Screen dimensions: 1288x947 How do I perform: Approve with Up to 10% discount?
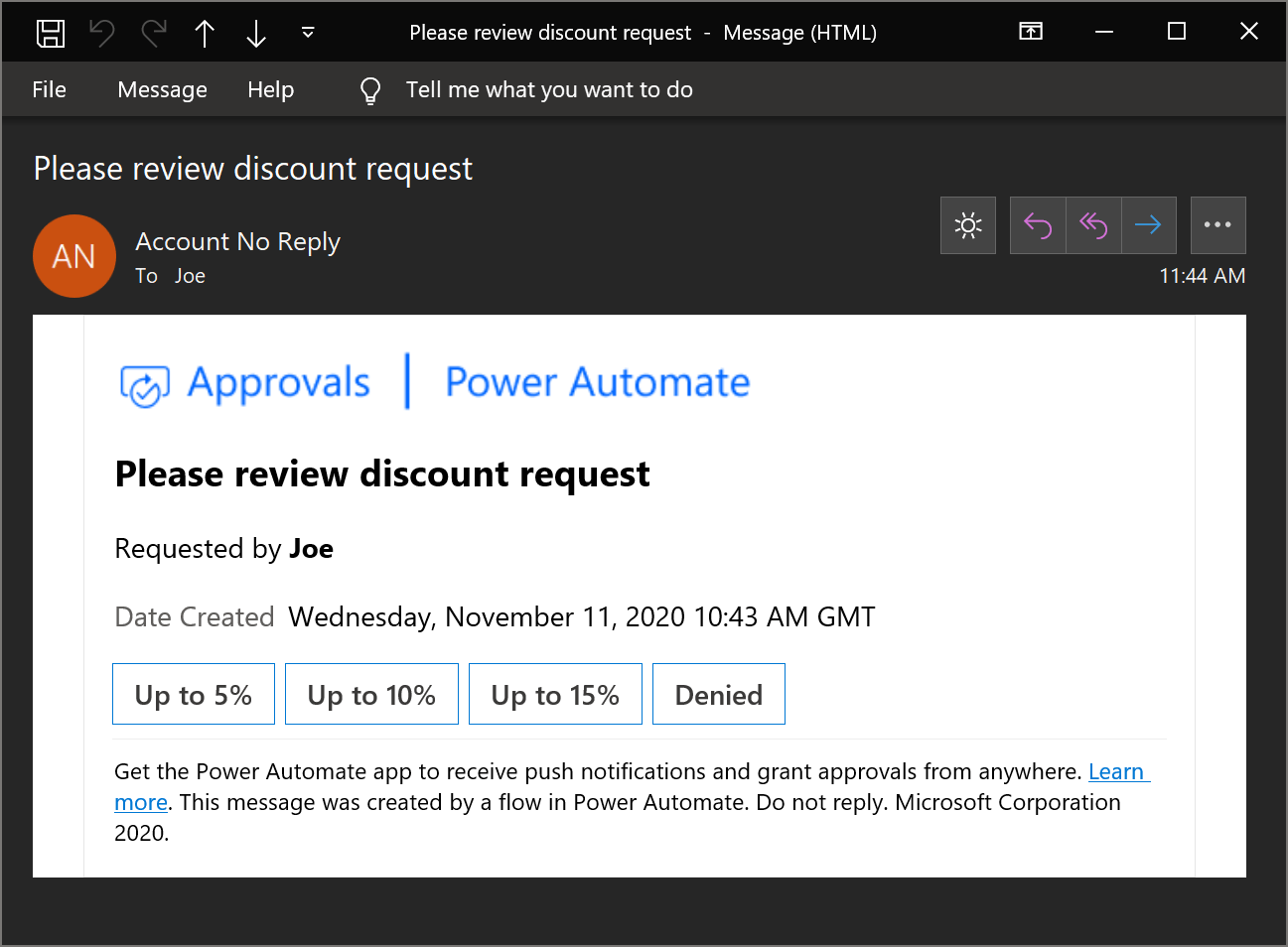pos(371,694)
